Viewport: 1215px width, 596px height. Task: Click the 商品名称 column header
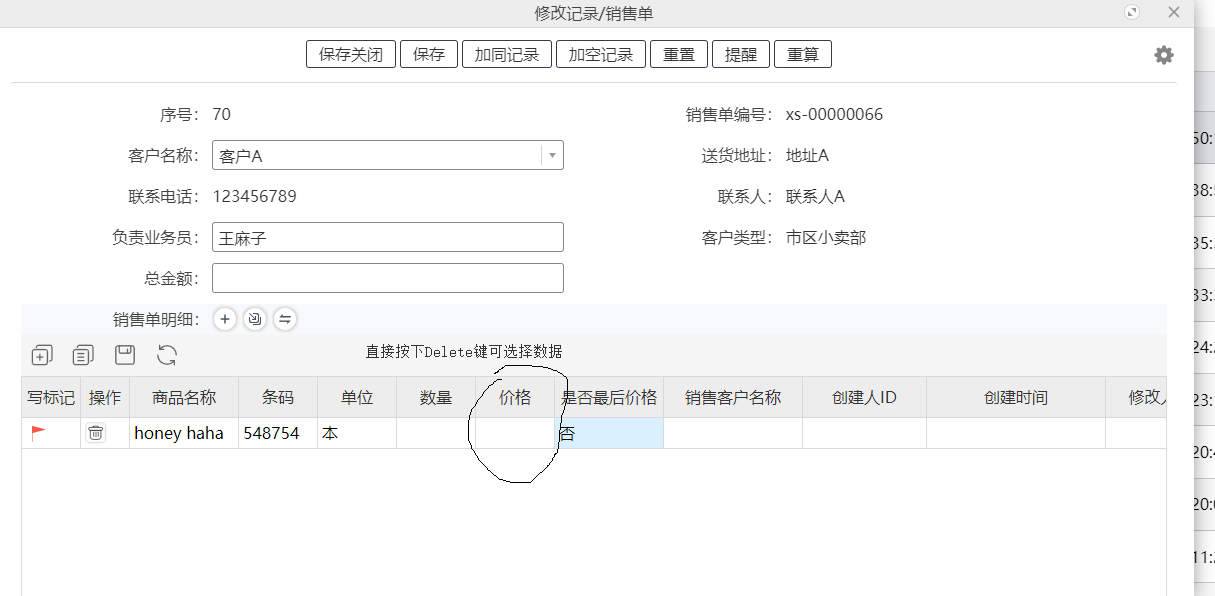pyautogui.click(x=184, y=397)
